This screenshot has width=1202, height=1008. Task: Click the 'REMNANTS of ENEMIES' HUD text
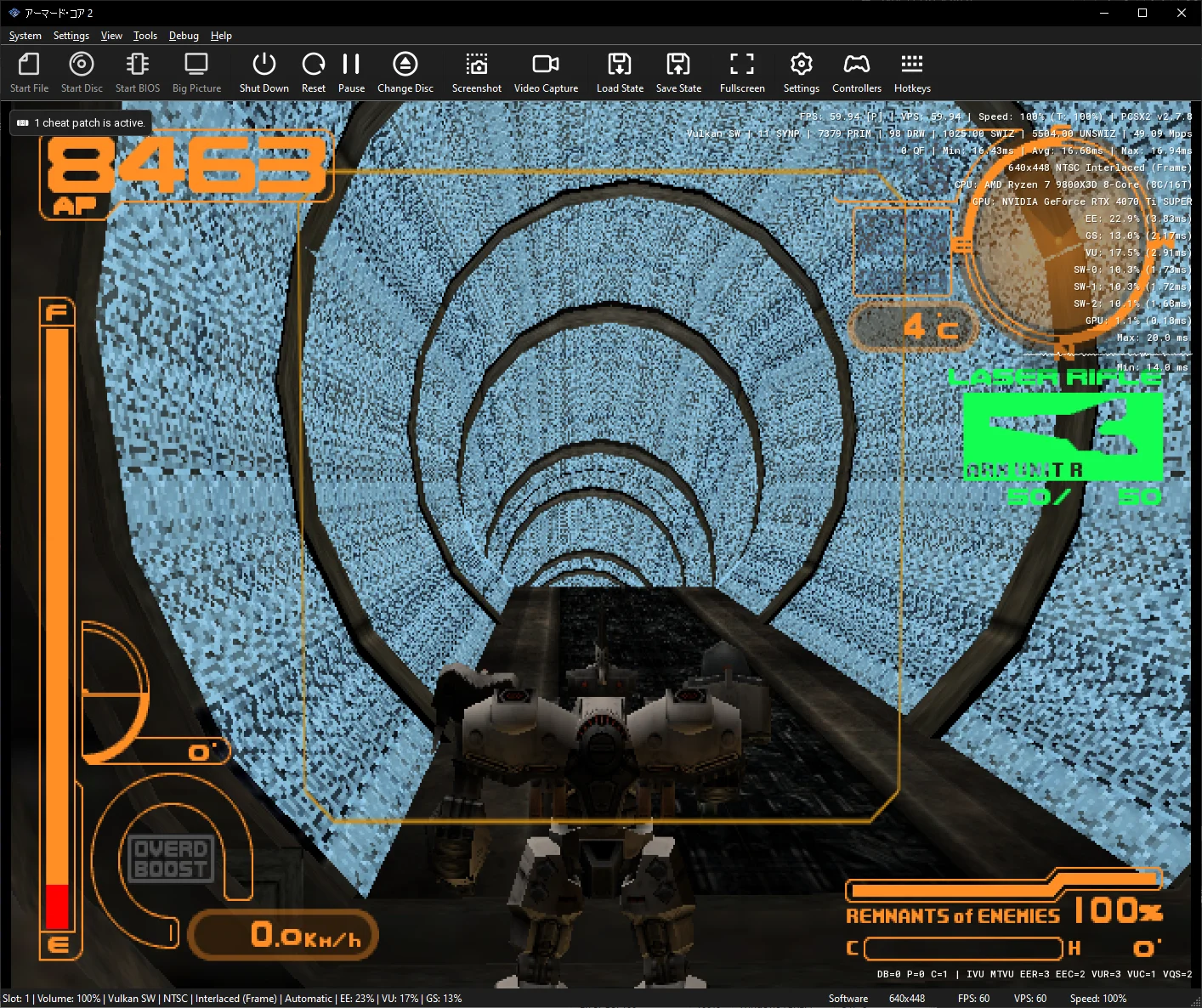point(953,915)
